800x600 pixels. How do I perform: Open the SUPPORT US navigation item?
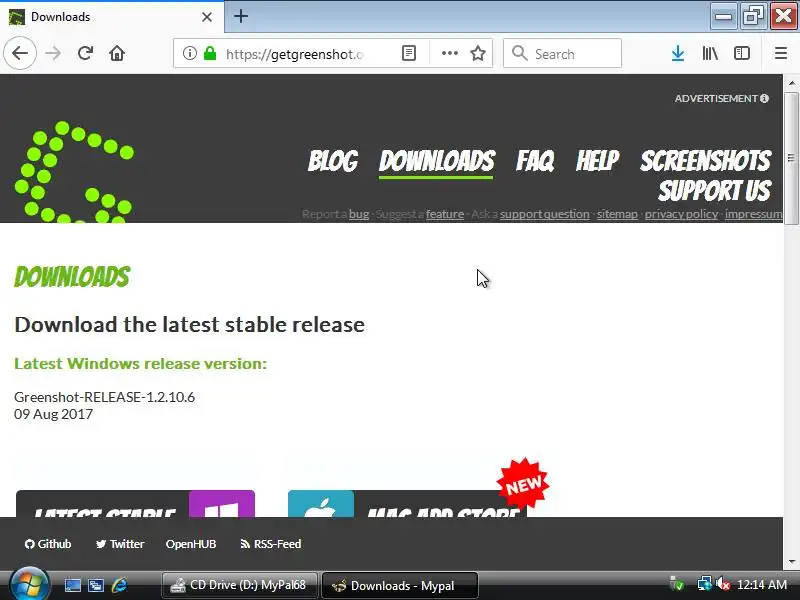pos(714,191)
